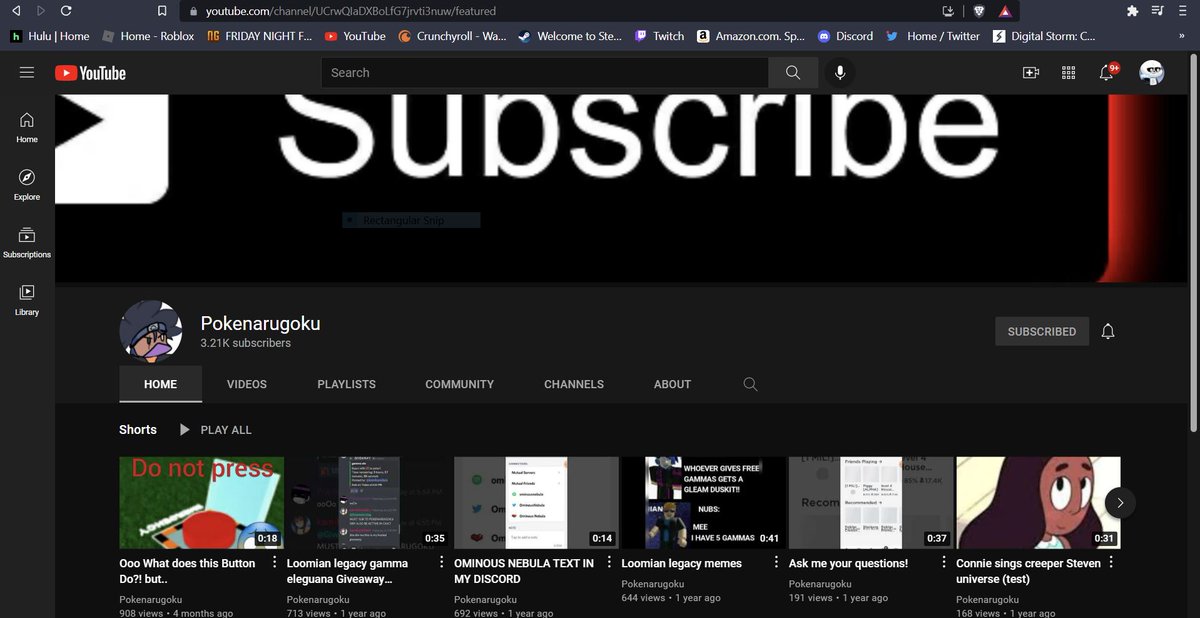
Task: Open the Home - Roblox bookmark
Action: pyautogui.click(x=148, y=36)
